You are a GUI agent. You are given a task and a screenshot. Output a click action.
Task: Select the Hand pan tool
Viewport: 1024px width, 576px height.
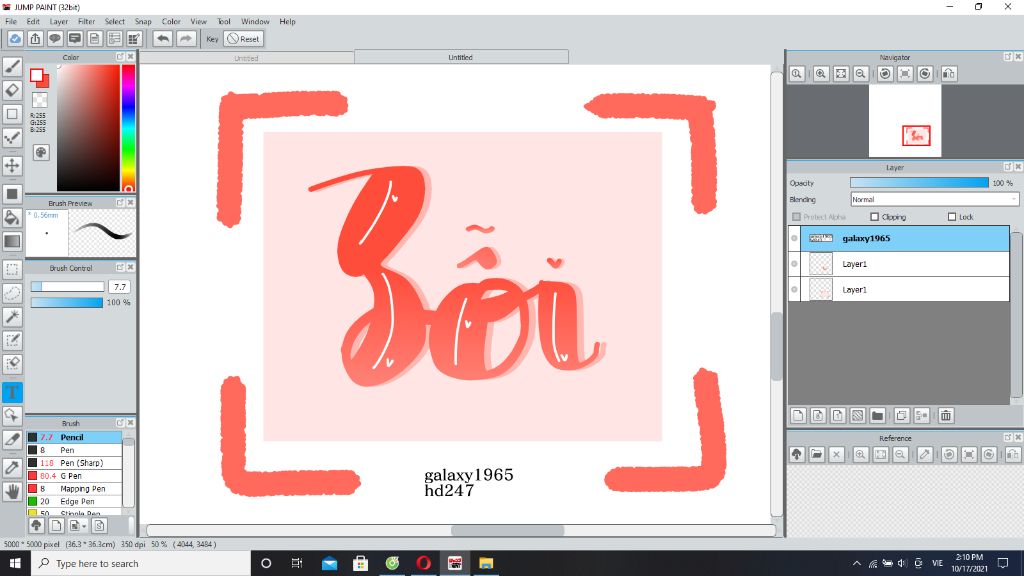point(12,492)
